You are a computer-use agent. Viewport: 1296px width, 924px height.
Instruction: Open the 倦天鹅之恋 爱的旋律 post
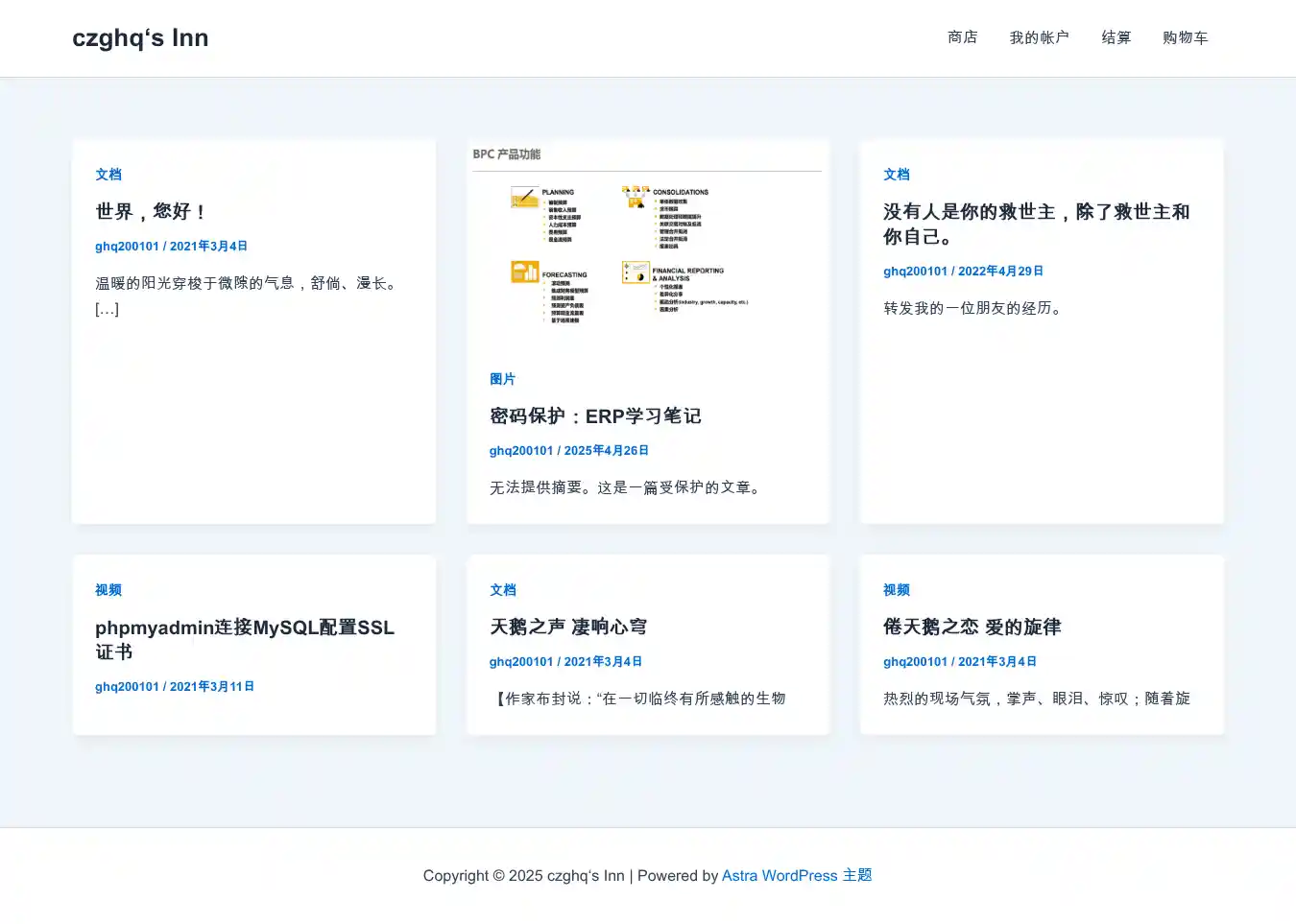click(972, 628)
